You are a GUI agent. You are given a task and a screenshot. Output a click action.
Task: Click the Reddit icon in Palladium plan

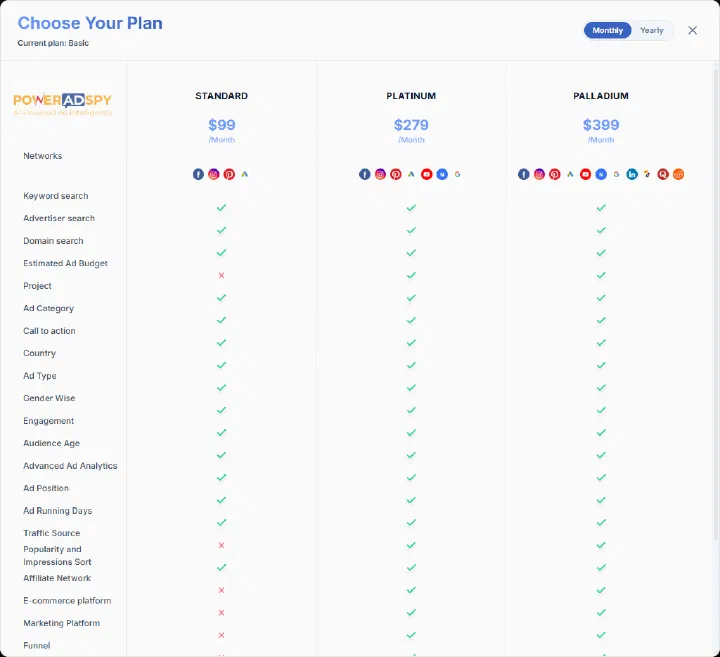click(x=678, y=174)
